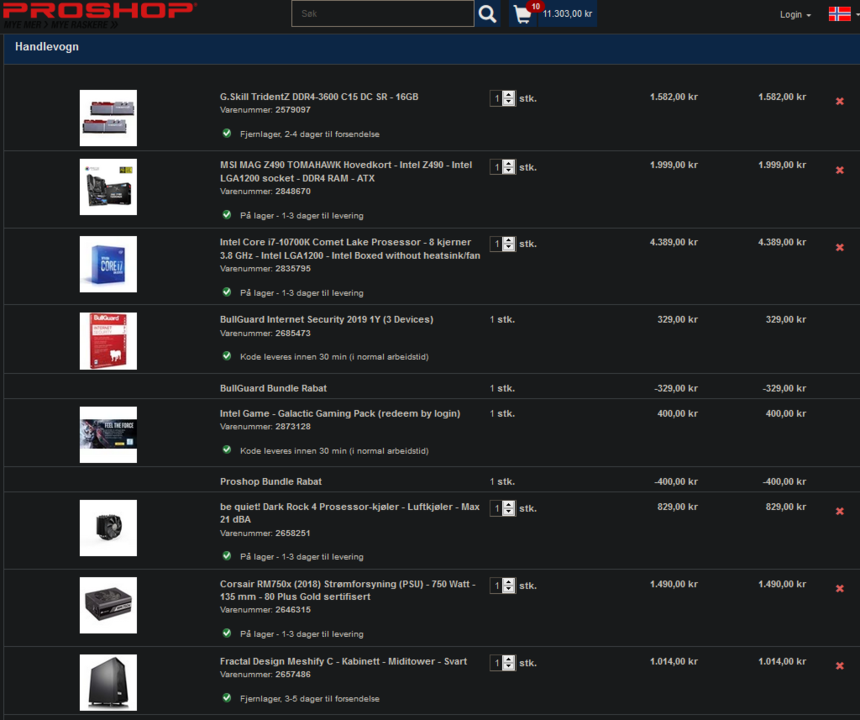Click green stock checkmark for G.Skill TridentZ
Image resolution: width=860 pixels, height=720 pixels.
click(x=227, y=133)
